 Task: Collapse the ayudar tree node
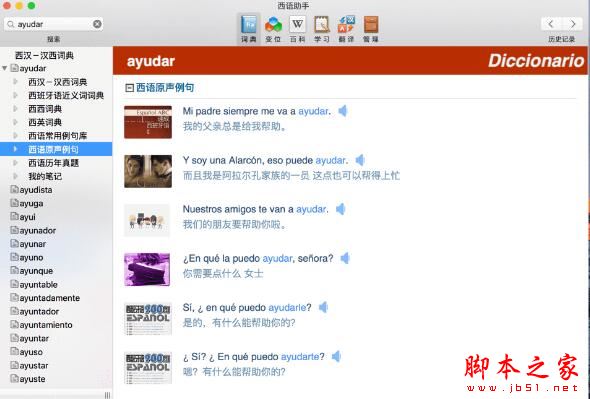click(x=5, y=69)
